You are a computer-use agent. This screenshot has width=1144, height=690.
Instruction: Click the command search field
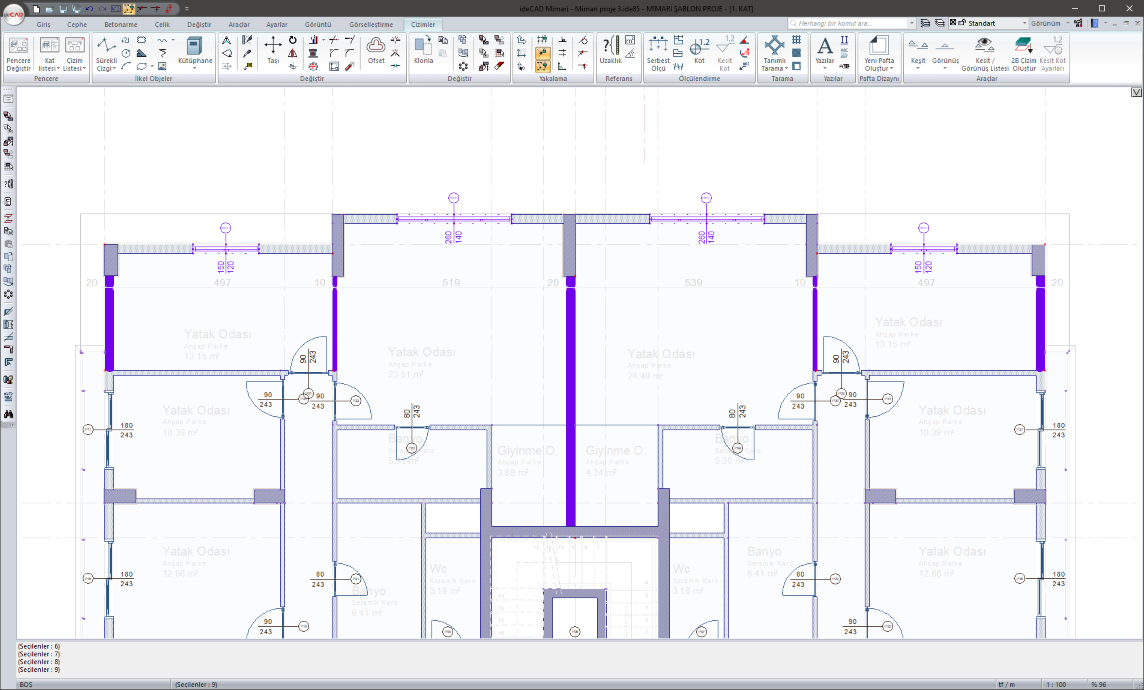point(851,23)
